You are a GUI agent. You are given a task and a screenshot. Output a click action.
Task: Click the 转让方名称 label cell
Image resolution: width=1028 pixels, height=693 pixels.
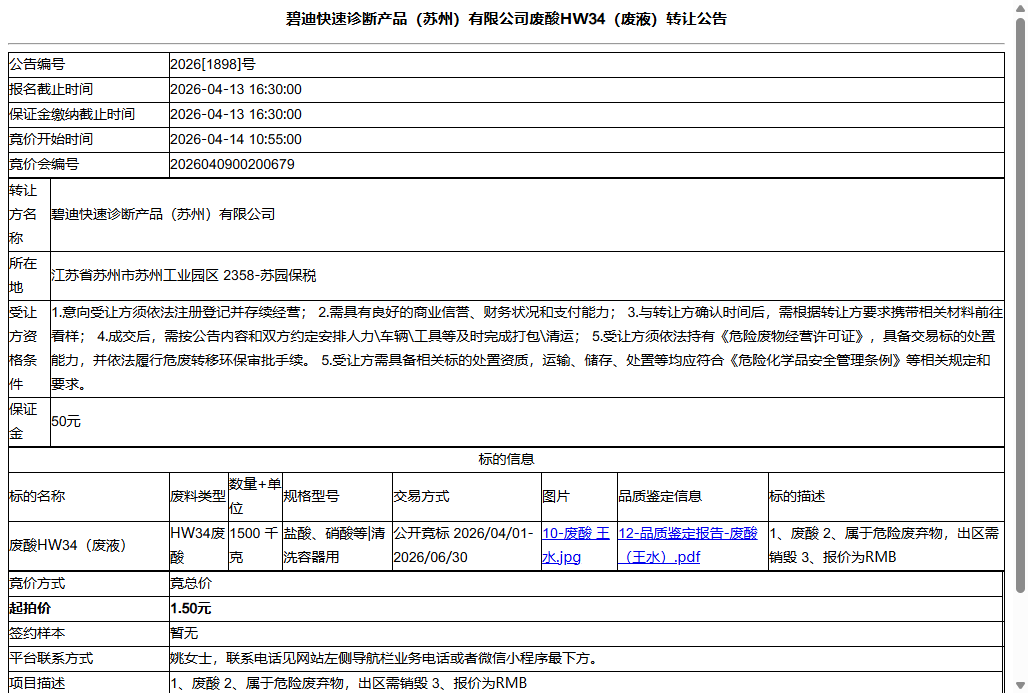coord(29,214)
